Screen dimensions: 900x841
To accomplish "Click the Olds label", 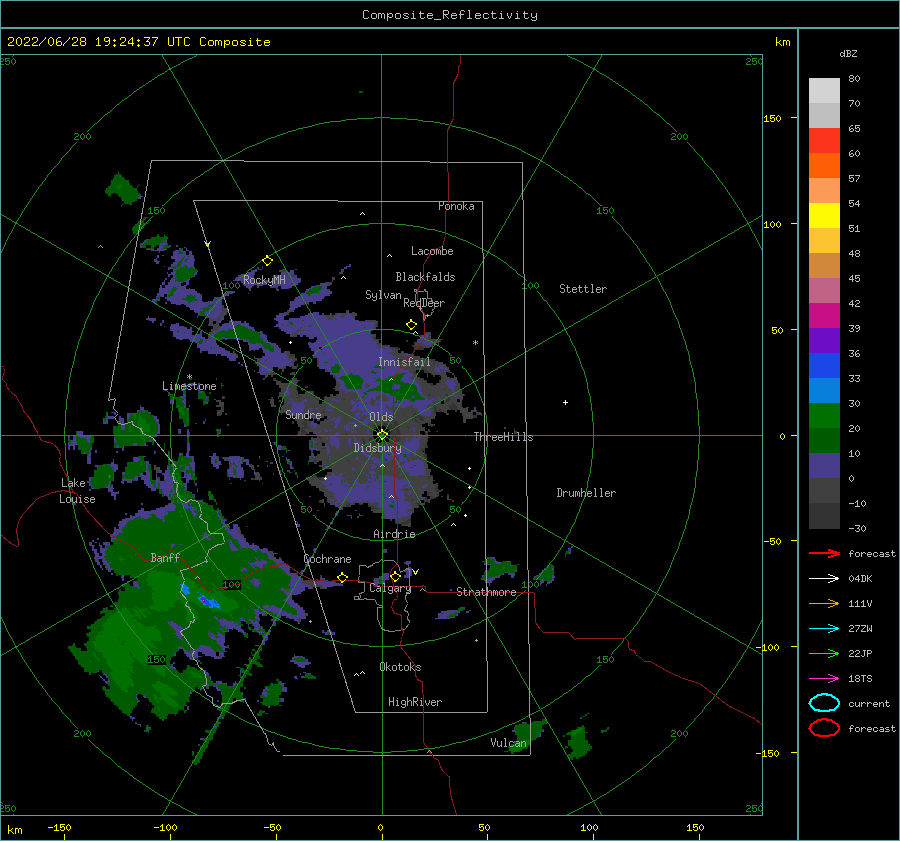I will [x=381, y=417].
